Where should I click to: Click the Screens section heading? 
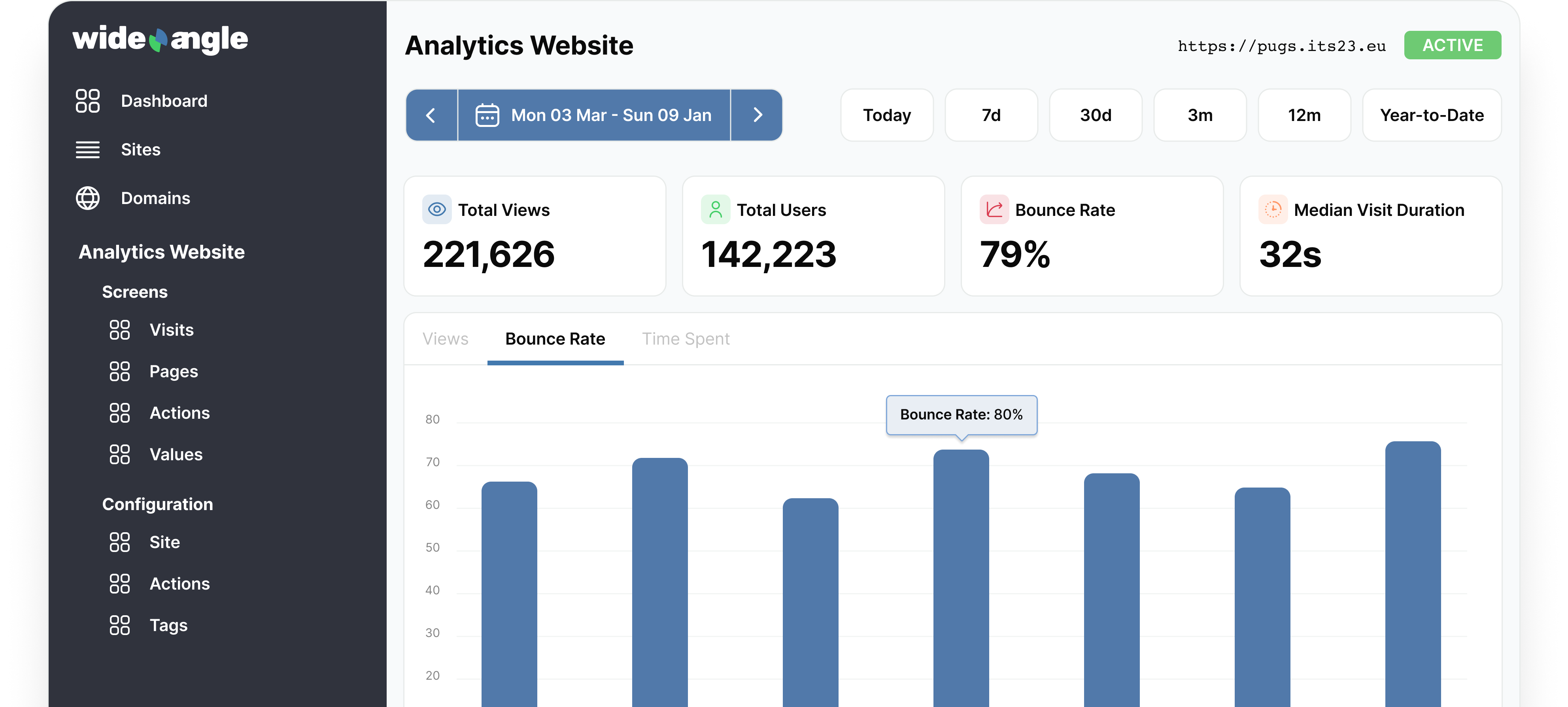coord(134,292)
